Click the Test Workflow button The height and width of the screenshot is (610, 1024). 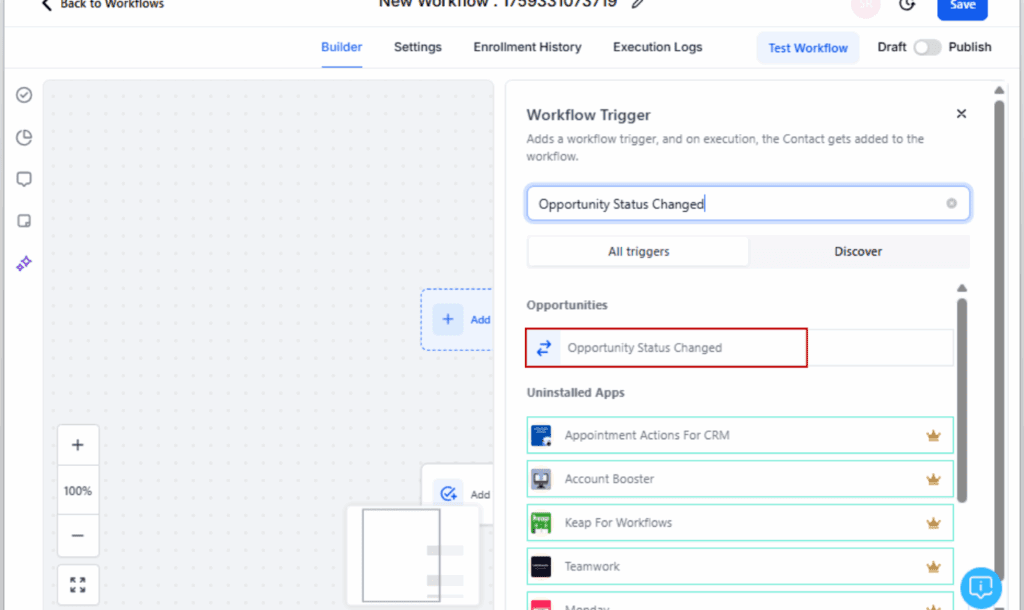[x=807, y=48]
